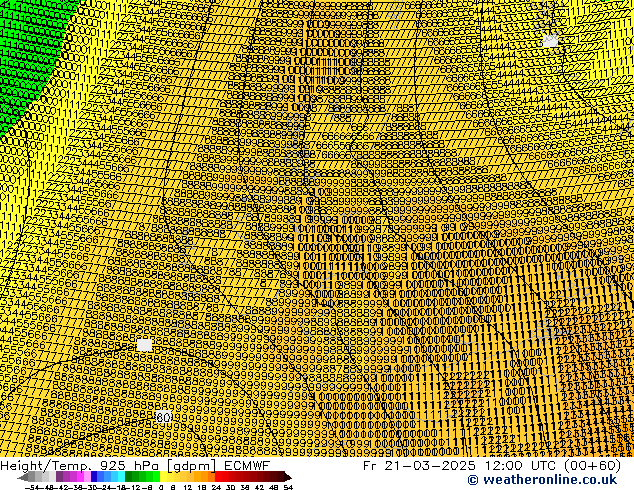Click the '80' contour label

pos(163,417)
